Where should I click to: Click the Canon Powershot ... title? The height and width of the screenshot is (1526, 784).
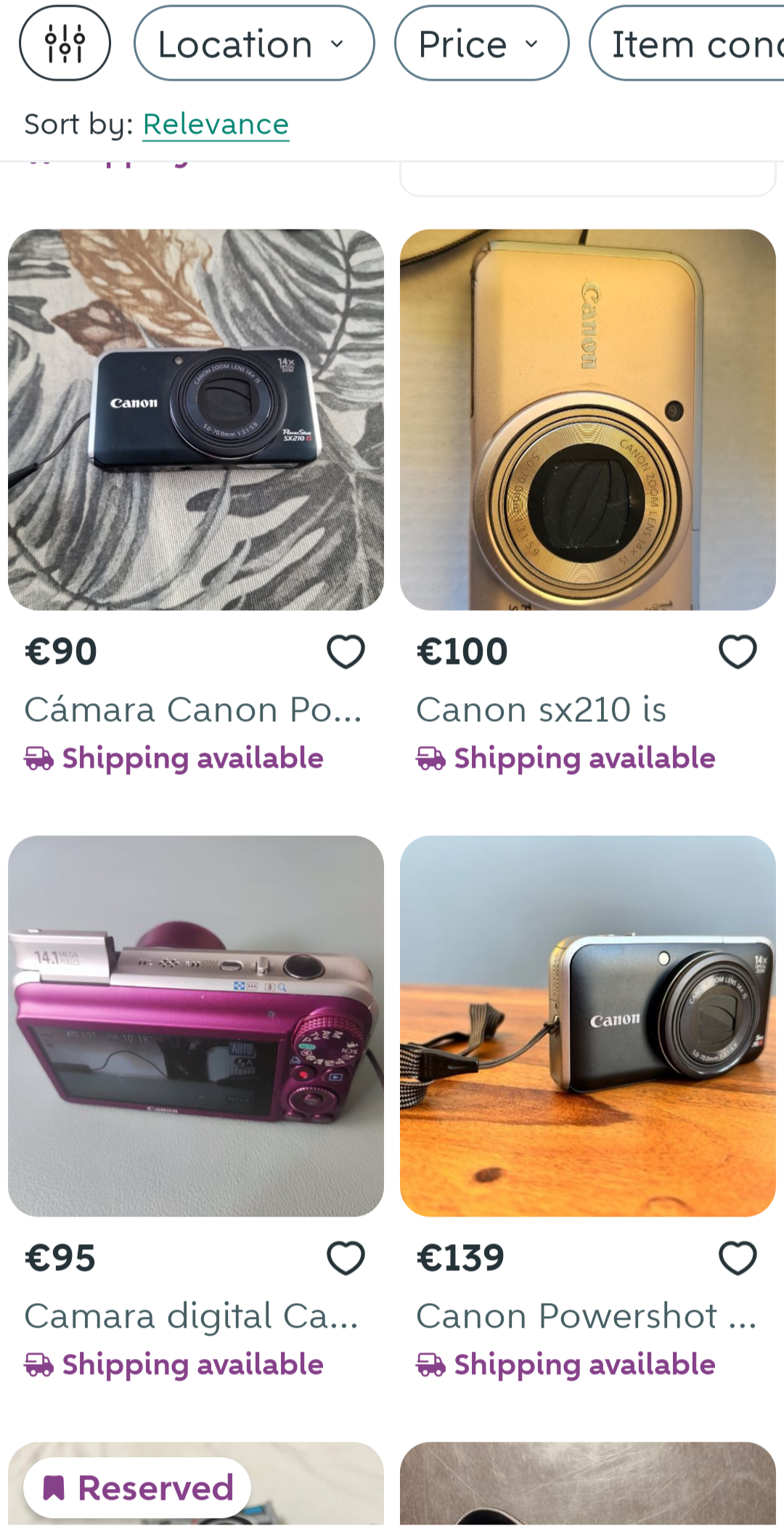pyautogui.click(x=587, y=1316)
